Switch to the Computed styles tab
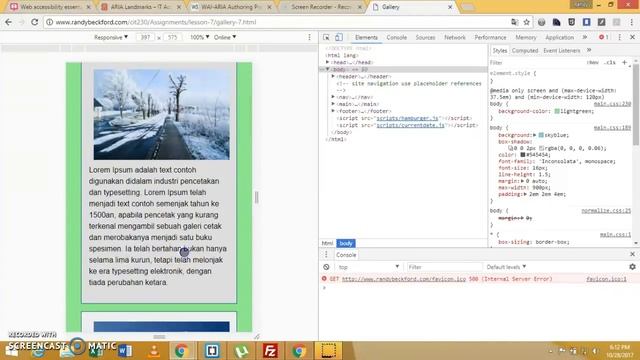The height and width of the screenshot is (360, 640). tap(525, 51)
